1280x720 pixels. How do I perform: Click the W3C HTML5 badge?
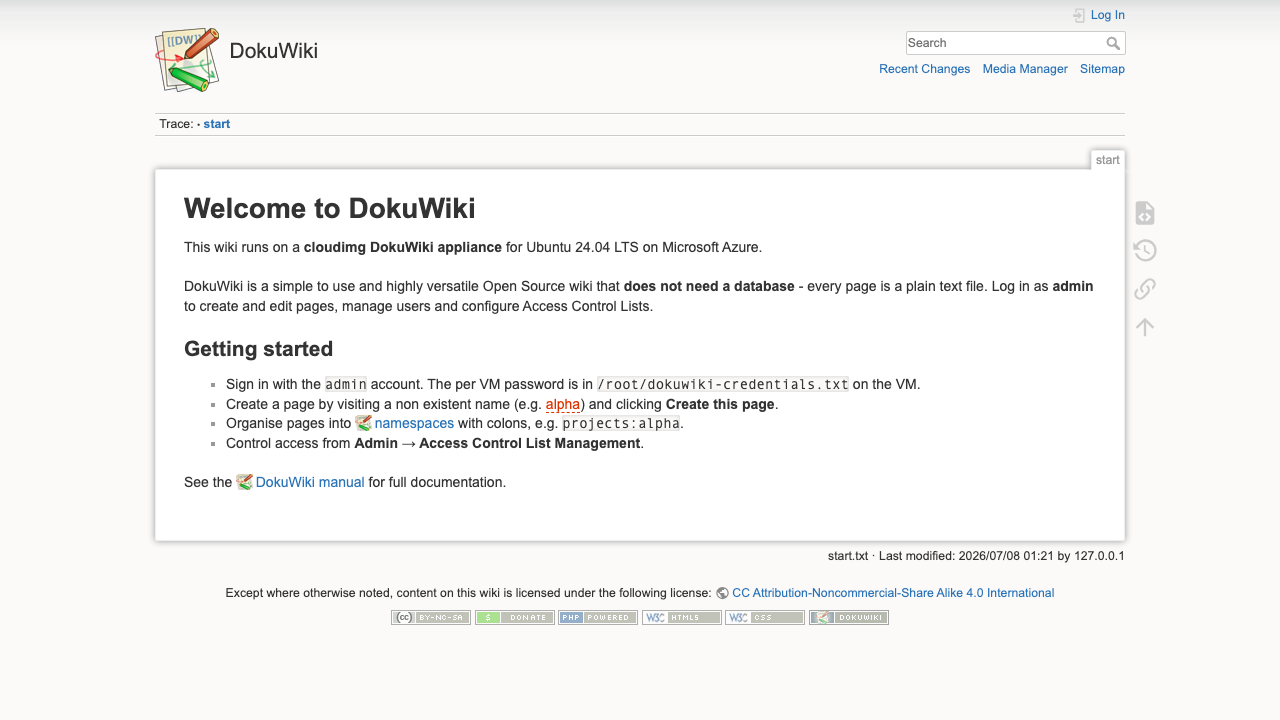(x=681, y=618)
